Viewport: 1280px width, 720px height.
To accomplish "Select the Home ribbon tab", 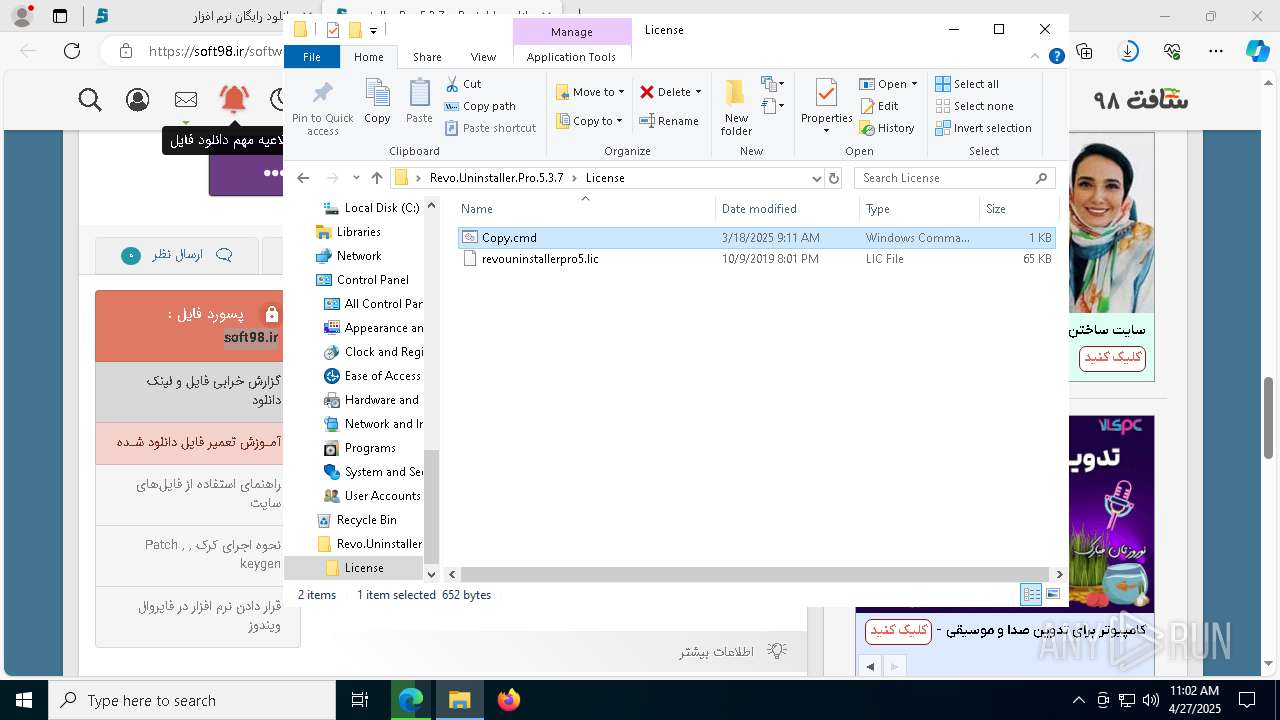I will coord(368,57).
